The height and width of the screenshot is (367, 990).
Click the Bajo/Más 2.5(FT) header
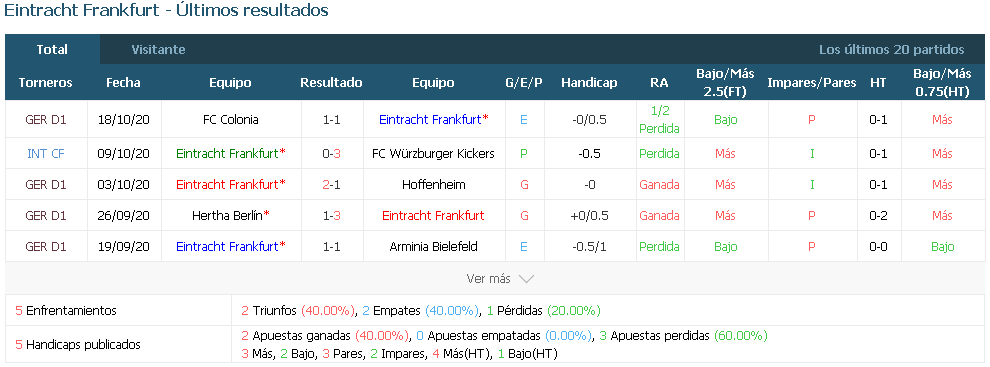point(725,83)
